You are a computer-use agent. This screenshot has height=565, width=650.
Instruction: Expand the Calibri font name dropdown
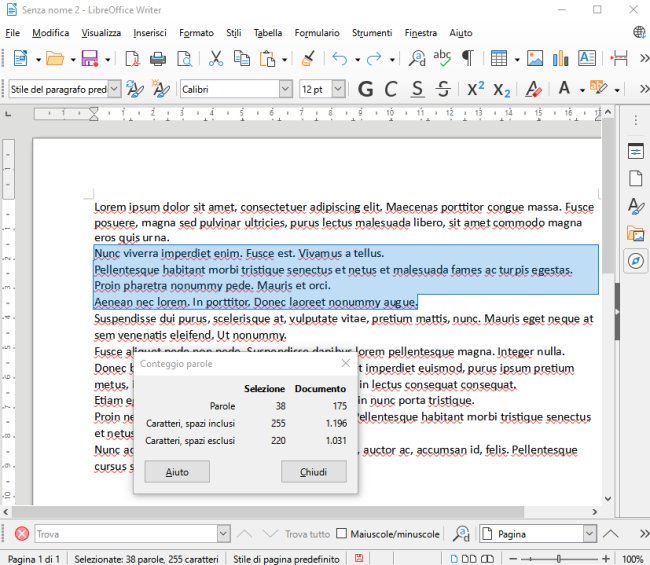pos(286,89)
